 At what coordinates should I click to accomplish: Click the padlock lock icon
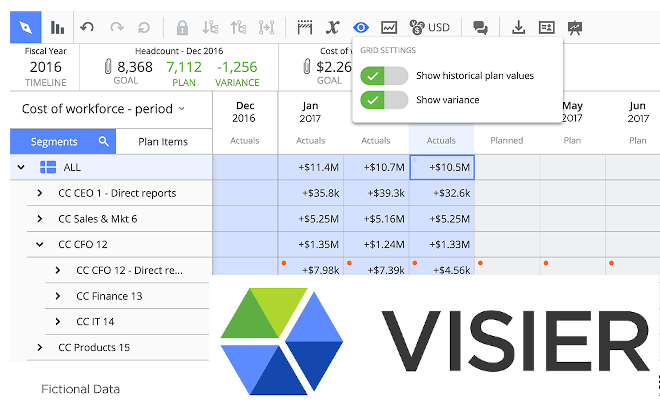pos(182,28)
